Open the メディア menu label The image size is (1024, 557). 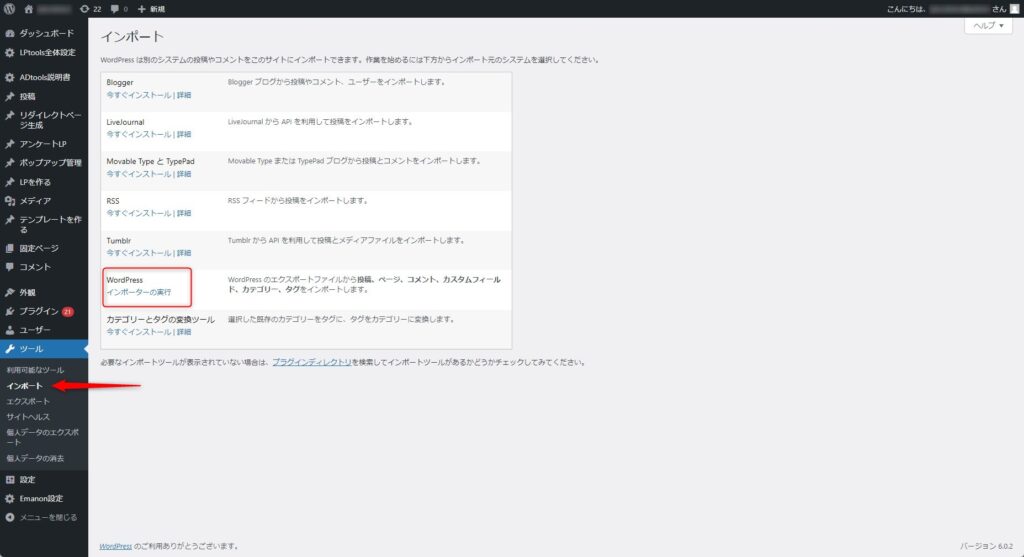[x=35, y=201]
